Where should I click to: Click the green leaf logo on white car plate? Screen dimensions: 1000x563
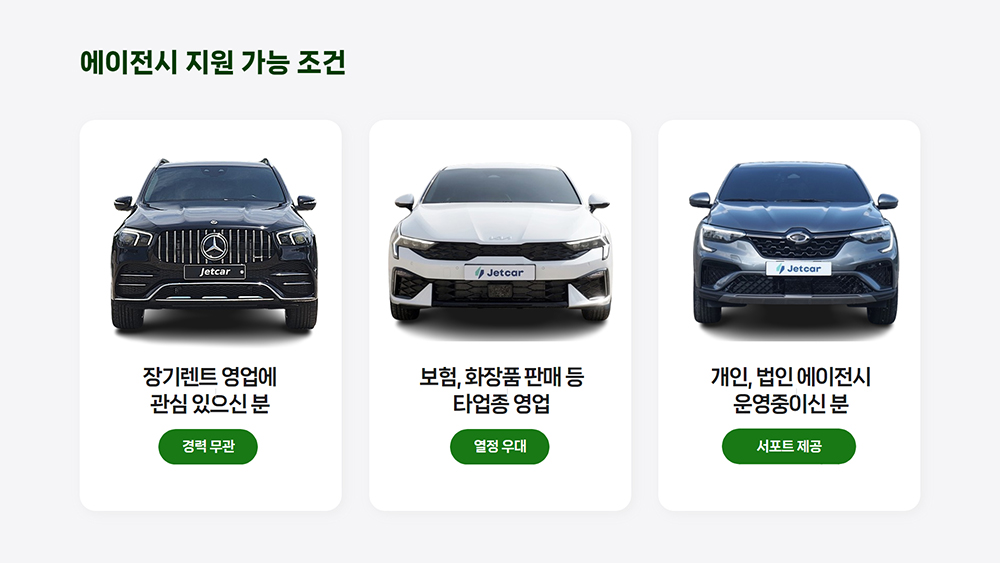coord(480,273)
